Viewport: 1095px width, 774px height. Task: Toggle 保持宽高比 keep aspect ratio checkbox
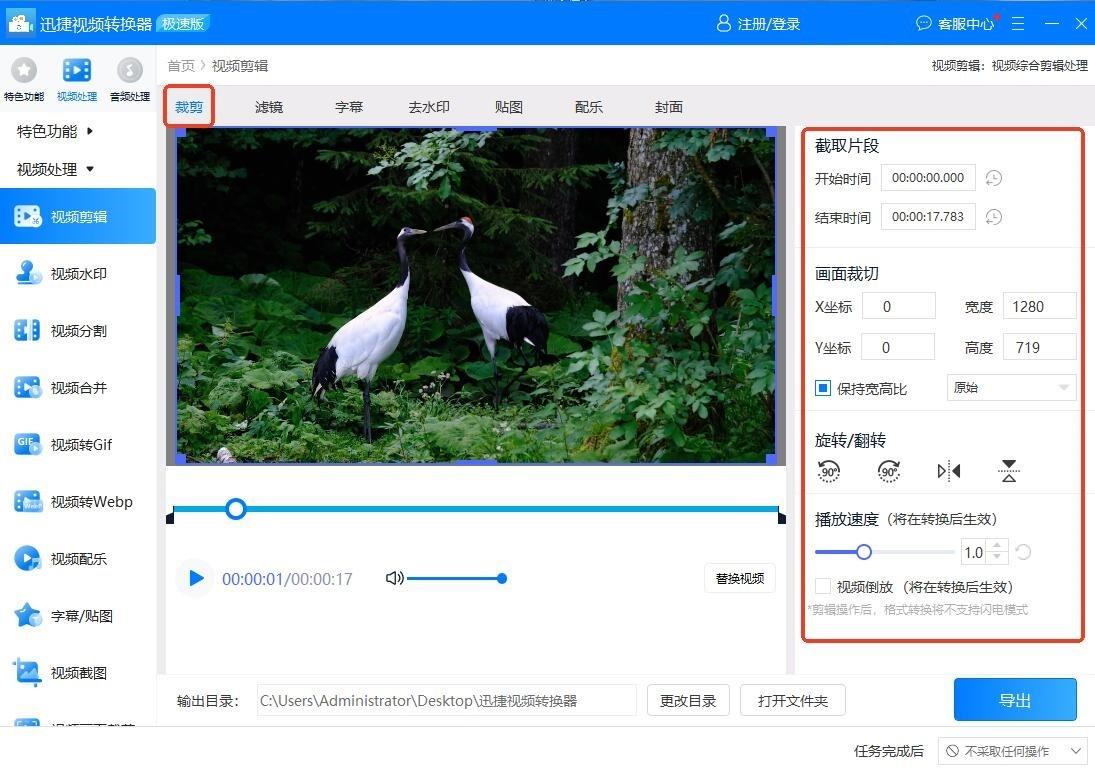pos(823,388)
